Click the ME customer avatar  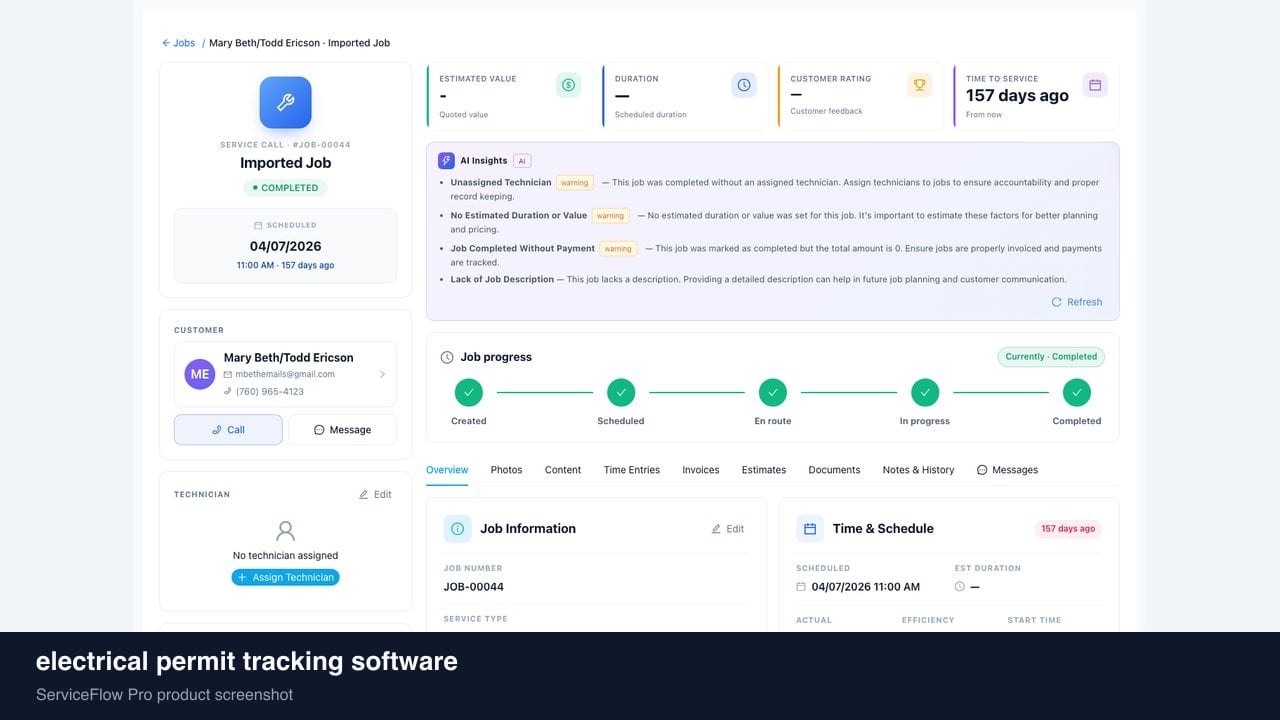click(200, 374)
